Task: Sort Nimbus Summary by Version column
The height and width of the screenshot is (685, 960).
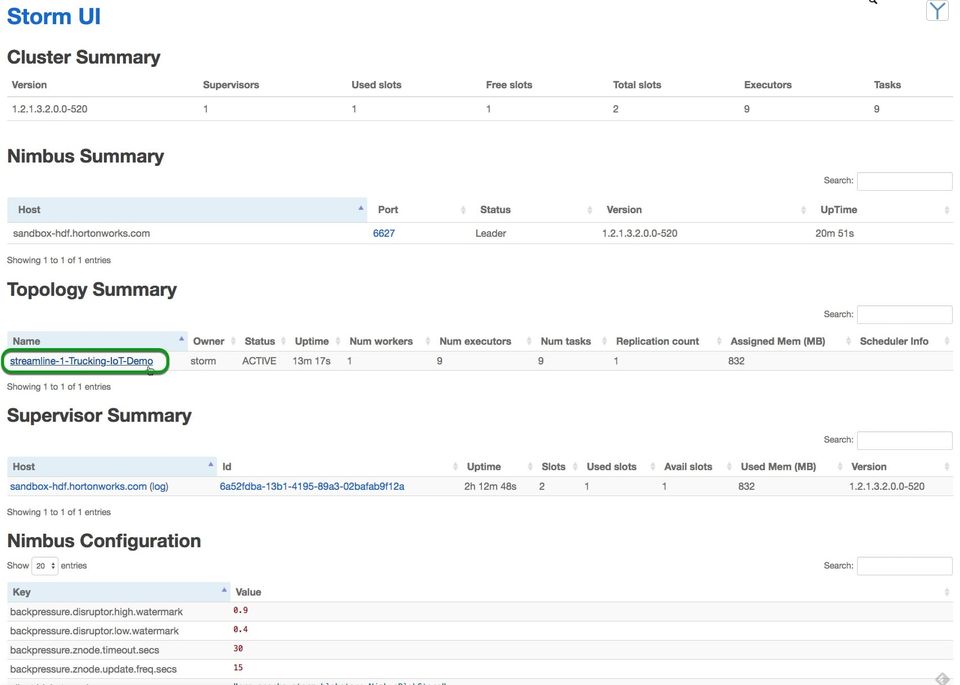Action: 703,209
